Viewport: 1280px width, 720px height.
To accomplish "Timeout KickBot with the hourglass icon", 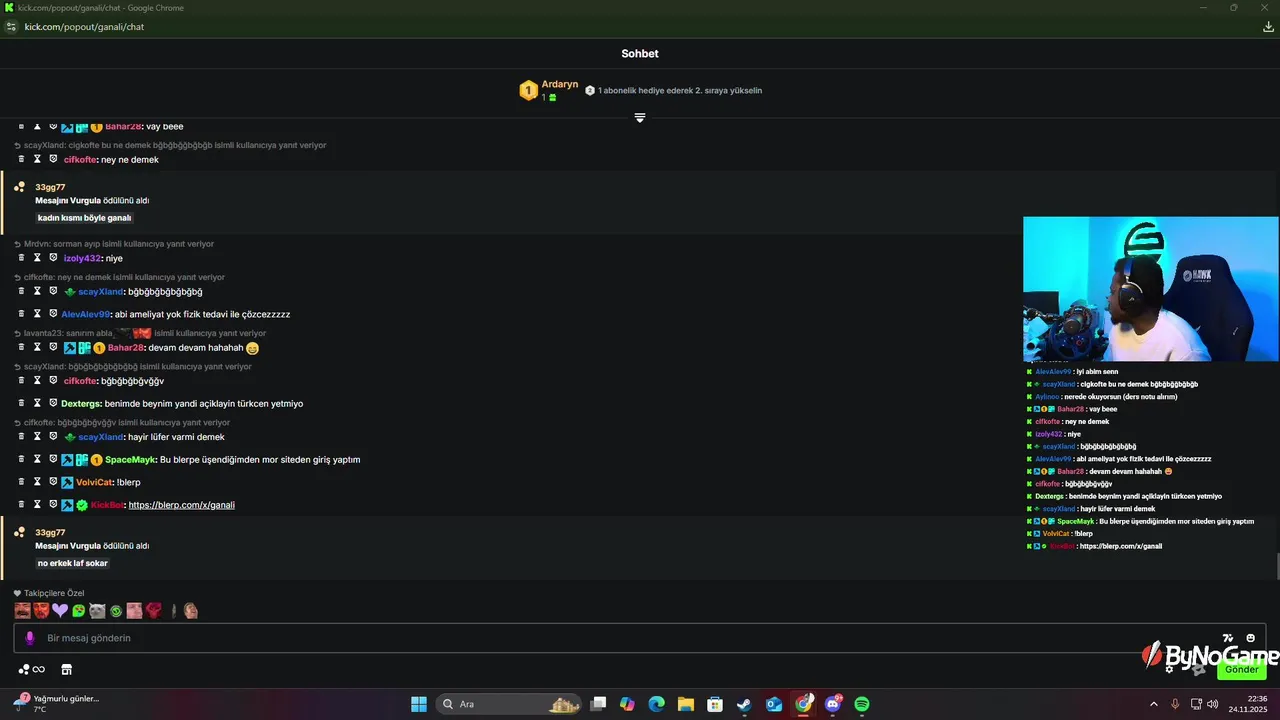I will click(x=37, y=504).
